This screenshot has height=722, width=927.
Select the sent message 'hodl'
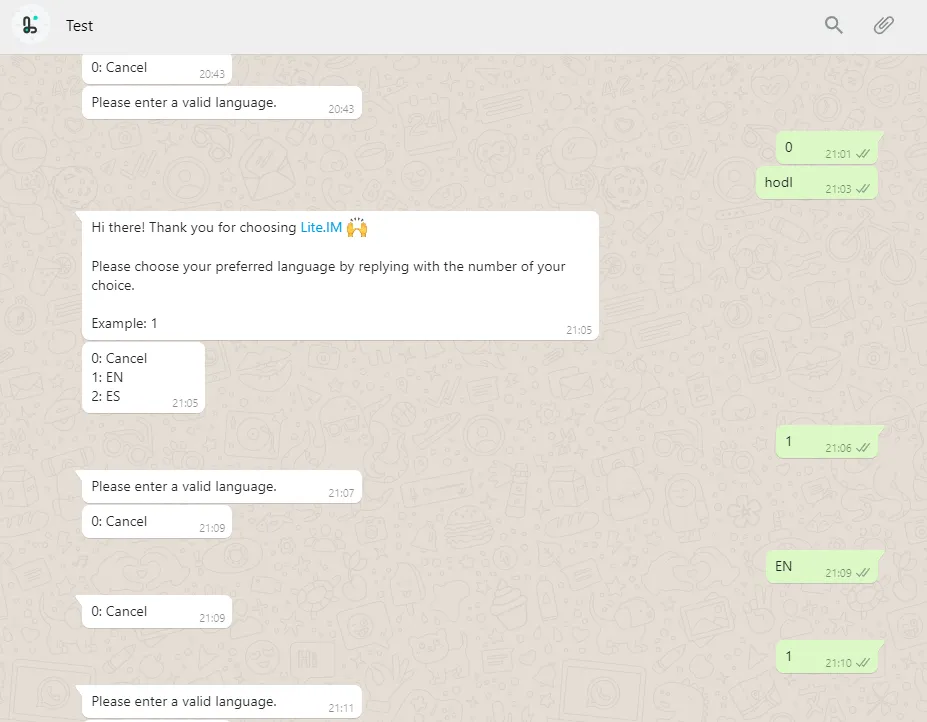pyautogui.click(x=816, y=183)
